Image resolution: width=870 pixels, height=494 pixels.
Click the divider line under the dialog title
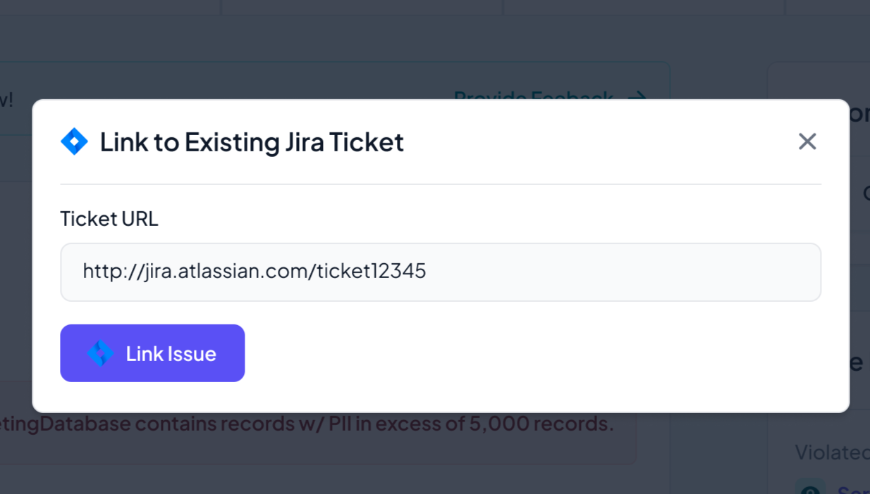tap(440, 184)
